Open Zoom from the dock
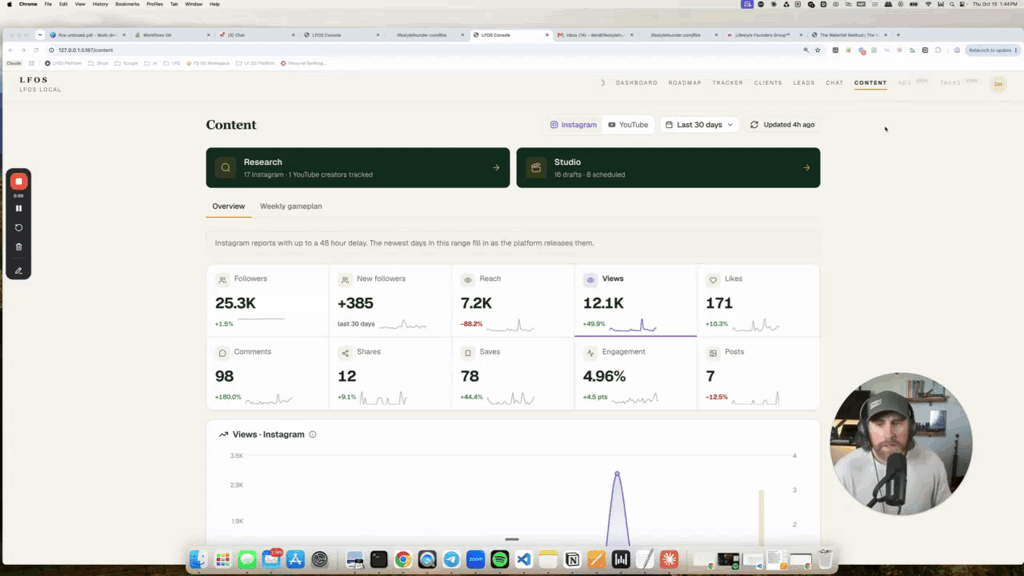The height and width of the screenshot is (576, 1024). (x=475, y=559)
